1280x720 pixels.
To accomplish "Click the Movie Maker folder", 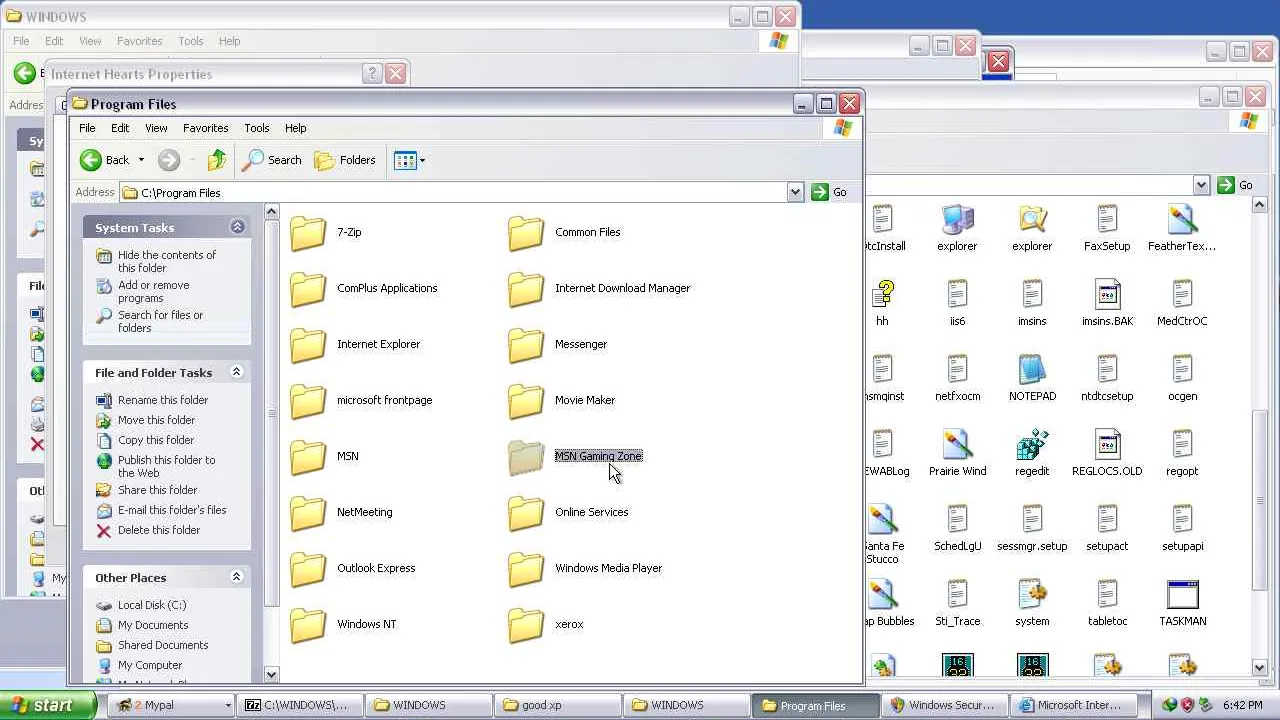I will click(x=561, y=400).
